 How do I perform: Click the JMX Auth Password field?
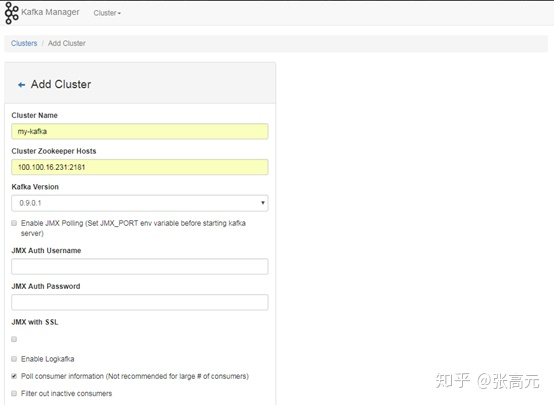click(x=140, y=303)
